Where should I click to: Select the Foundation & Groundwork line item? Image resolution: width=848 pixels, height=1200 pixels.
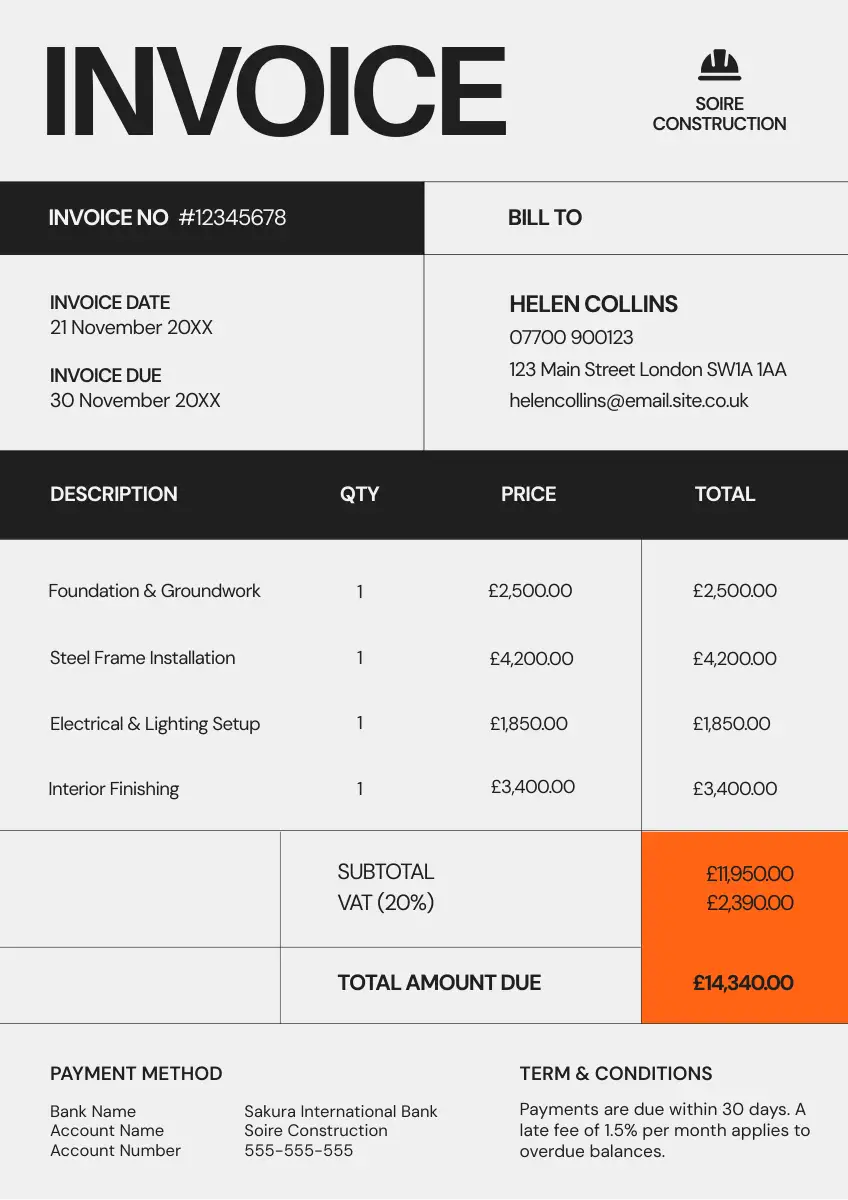(x=154, y=591)
